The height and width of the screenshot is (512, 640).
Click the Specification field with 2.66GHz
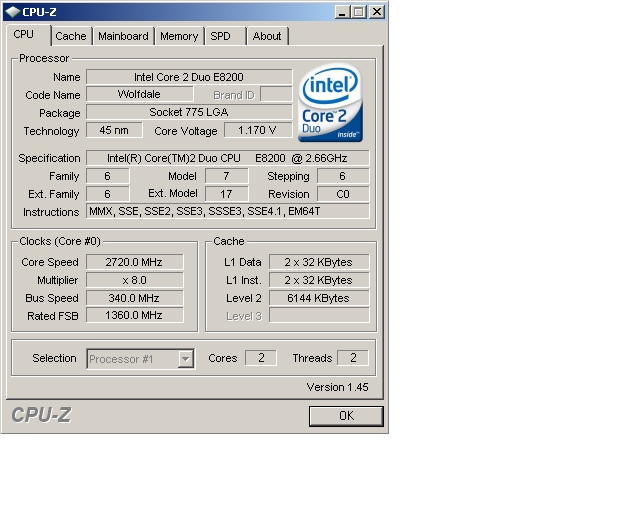pos(228,158)
